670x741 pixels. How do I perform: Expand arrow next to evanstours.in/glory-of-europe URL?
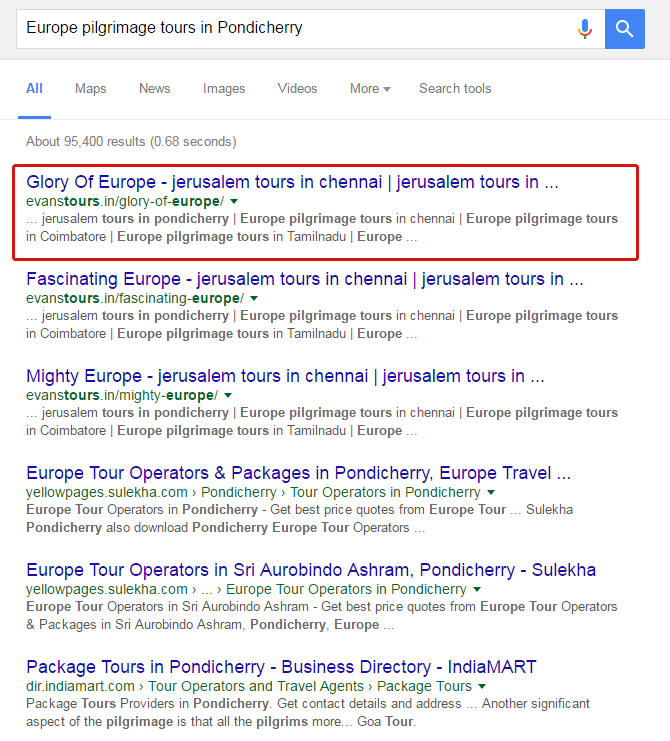(235, 202)
